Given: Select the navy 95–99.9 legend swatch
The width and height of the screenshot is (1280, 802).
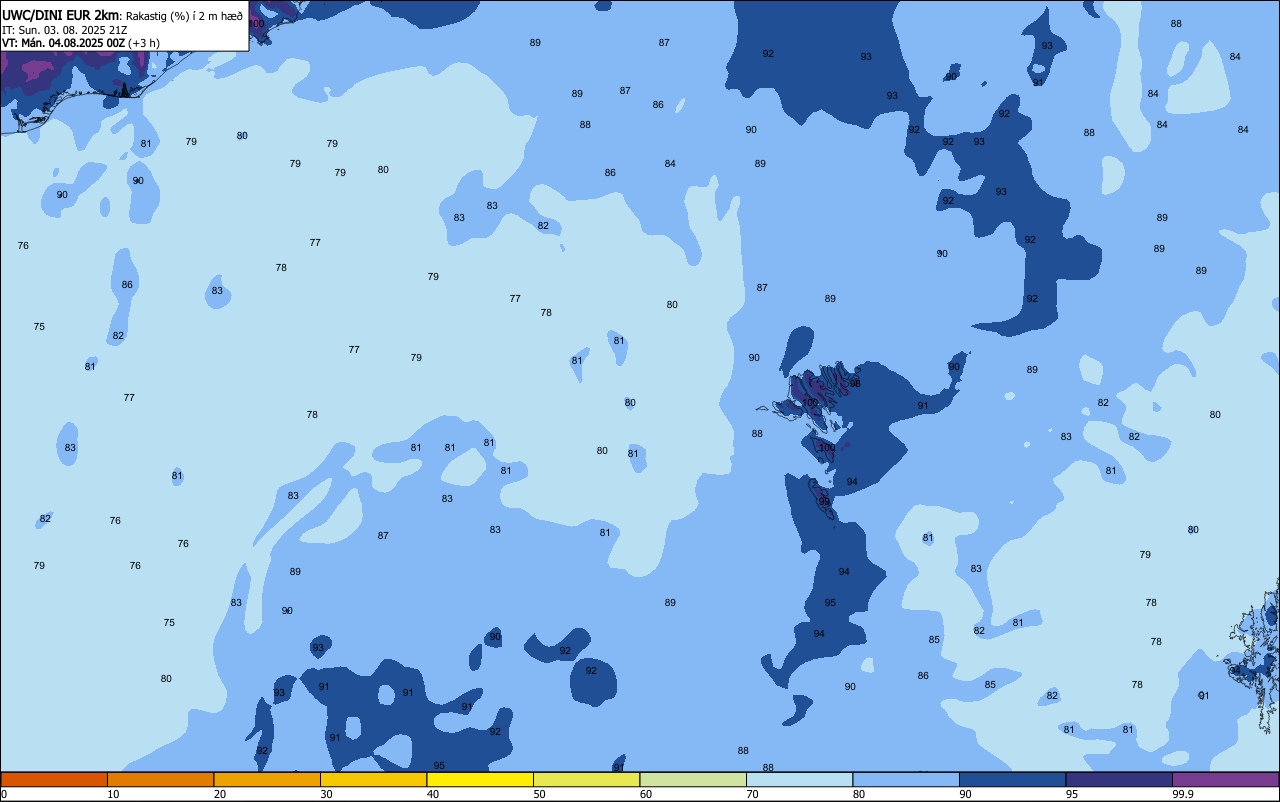Looking at the screenshot, I should [x=1119, y=779].
